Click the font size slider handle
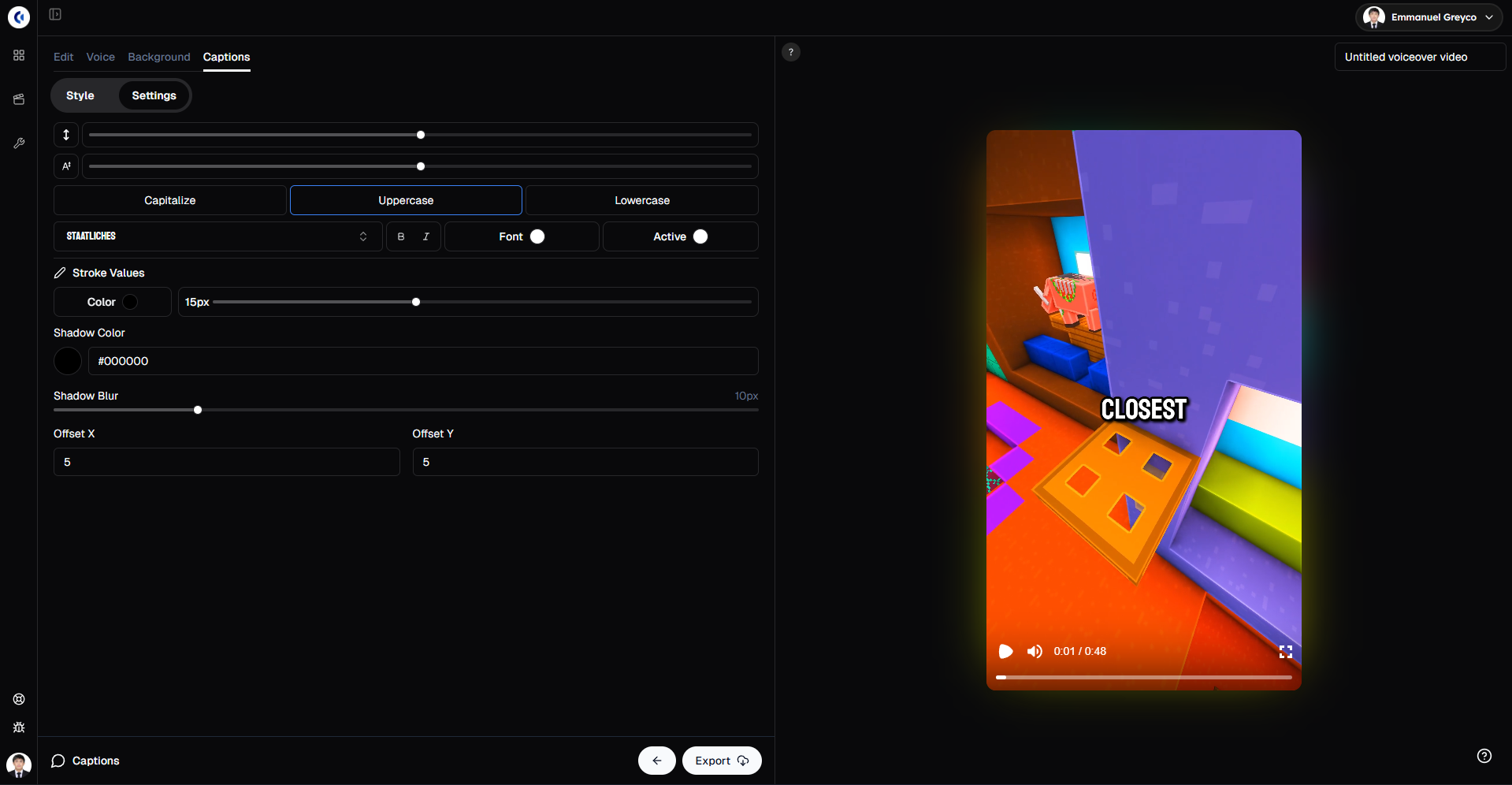Viewport: 1512px width, 785px height. [x=421, y=166]
